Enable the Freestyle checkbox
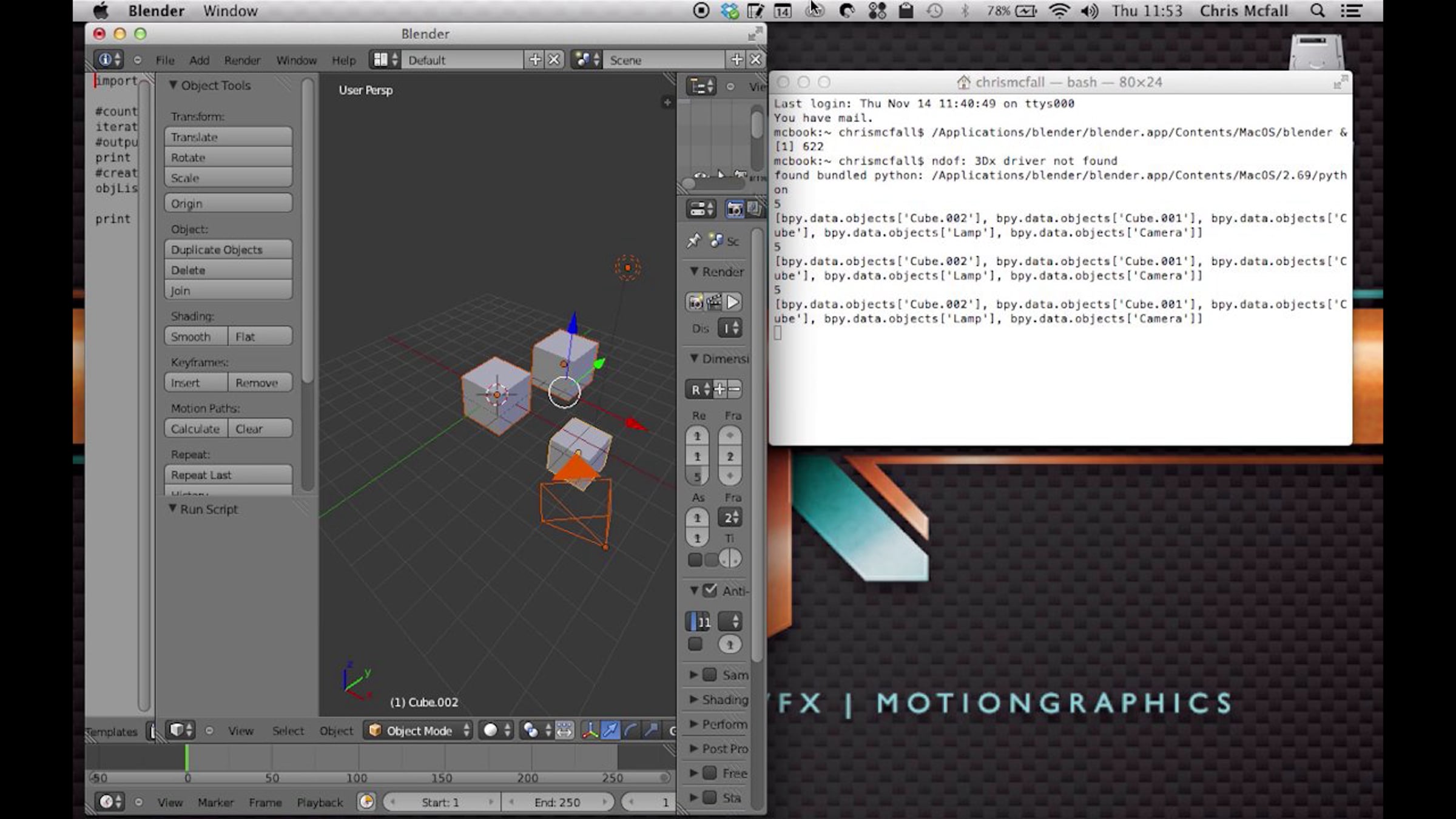The width and height of the screenshot is (1456, 819). pyautogui.click(x=710, y=773)
